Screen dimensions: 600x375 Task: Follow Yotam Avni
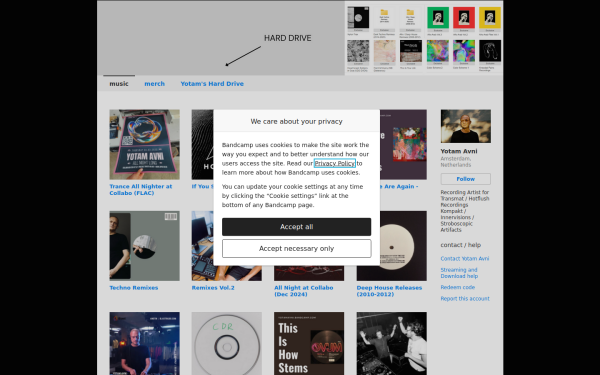[x=465, y=179]
